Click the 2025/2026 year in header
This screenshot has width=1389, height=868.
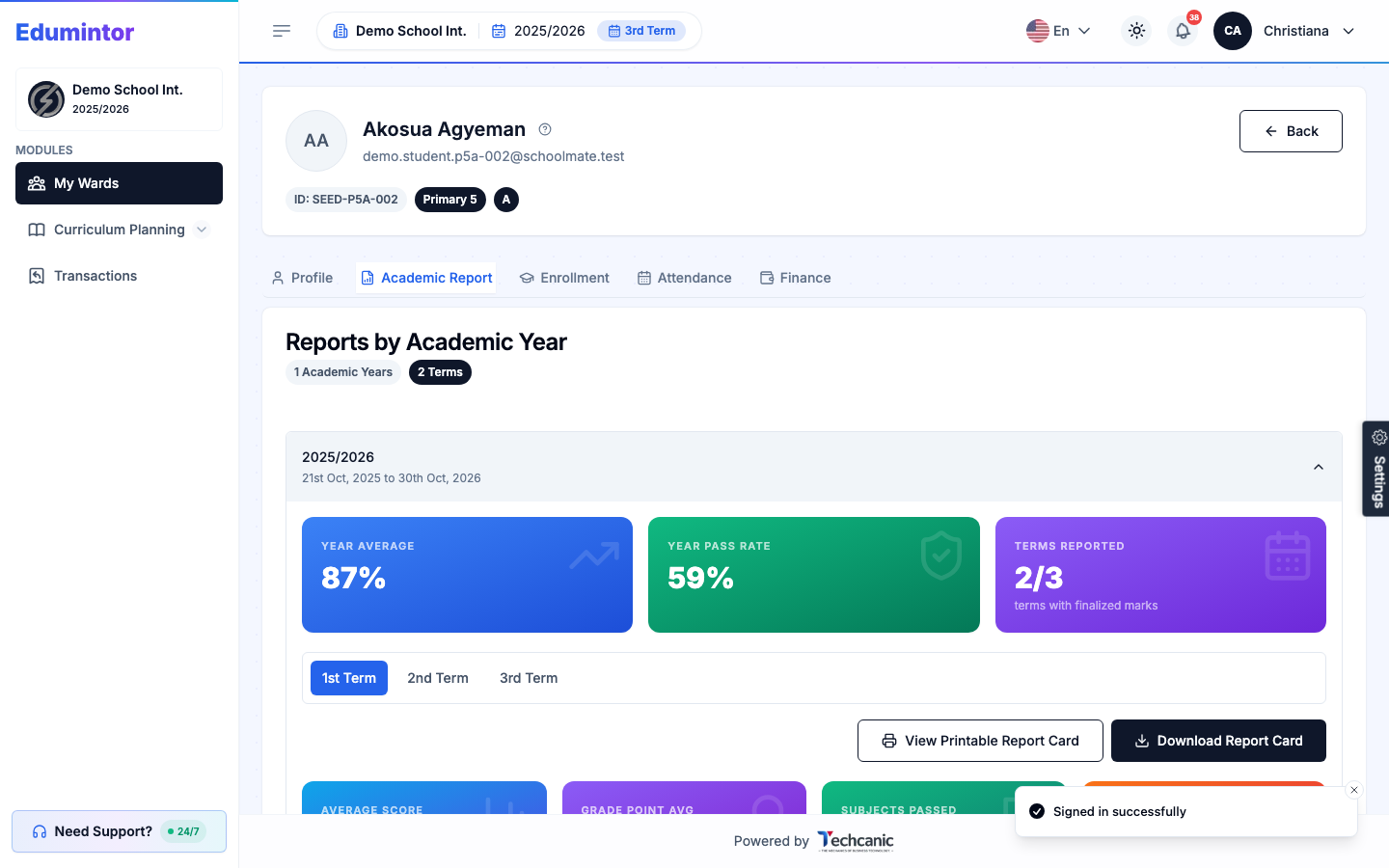point(538,31)
